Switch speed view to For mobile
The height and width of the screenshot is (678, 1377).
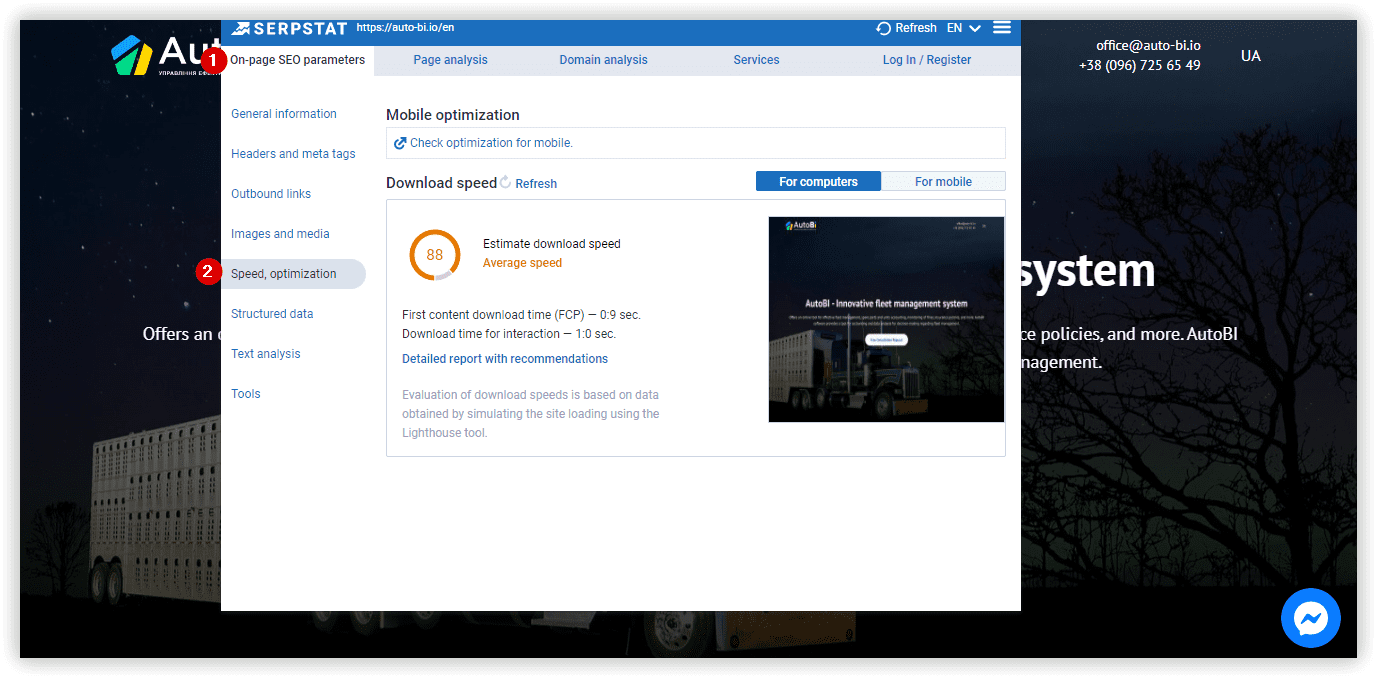click(943, 181)
